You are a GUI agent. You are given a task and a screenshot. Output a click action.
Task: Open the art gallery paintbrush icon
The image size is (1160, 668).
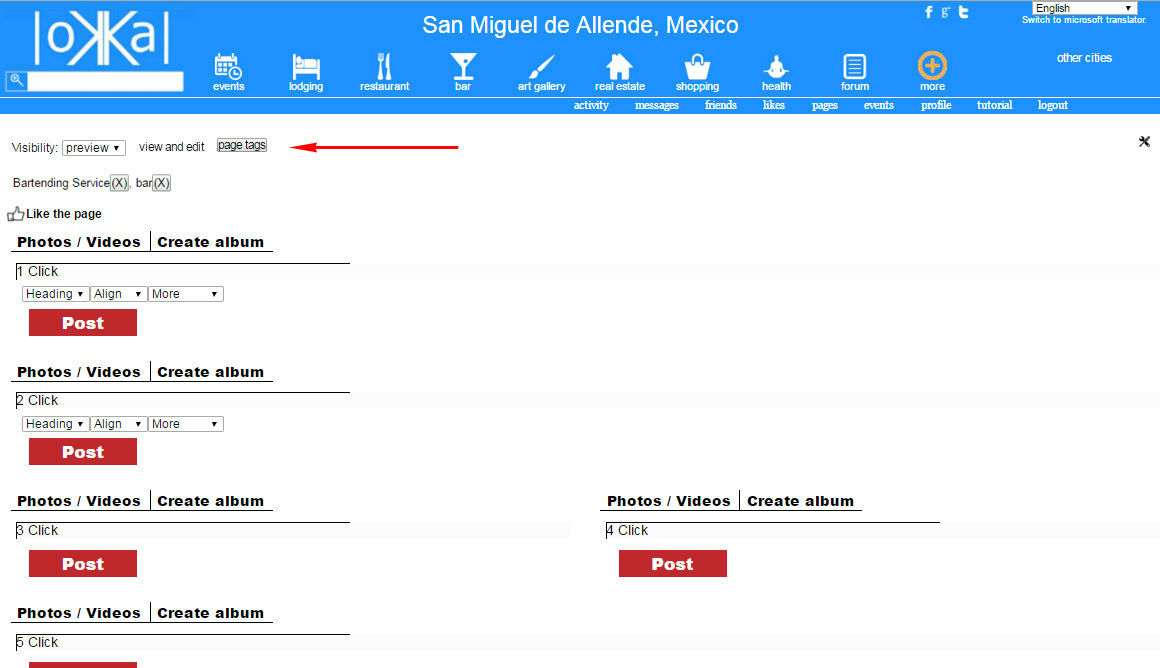541,67
